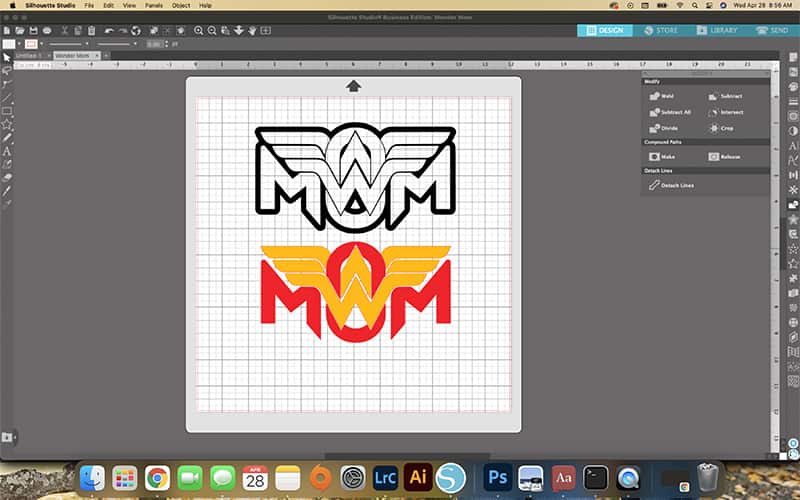This screenshot has height=500, width=800.
Task: Open Photoshop from the Dock
Action: click(x=497, y=478)
